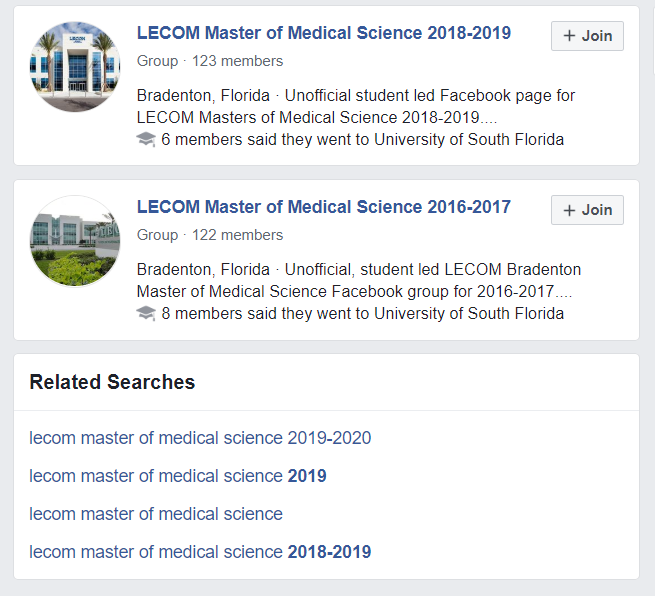Click the 2016-2017 group description text
This screenshot has width=655, height=596.
(358, 280)
